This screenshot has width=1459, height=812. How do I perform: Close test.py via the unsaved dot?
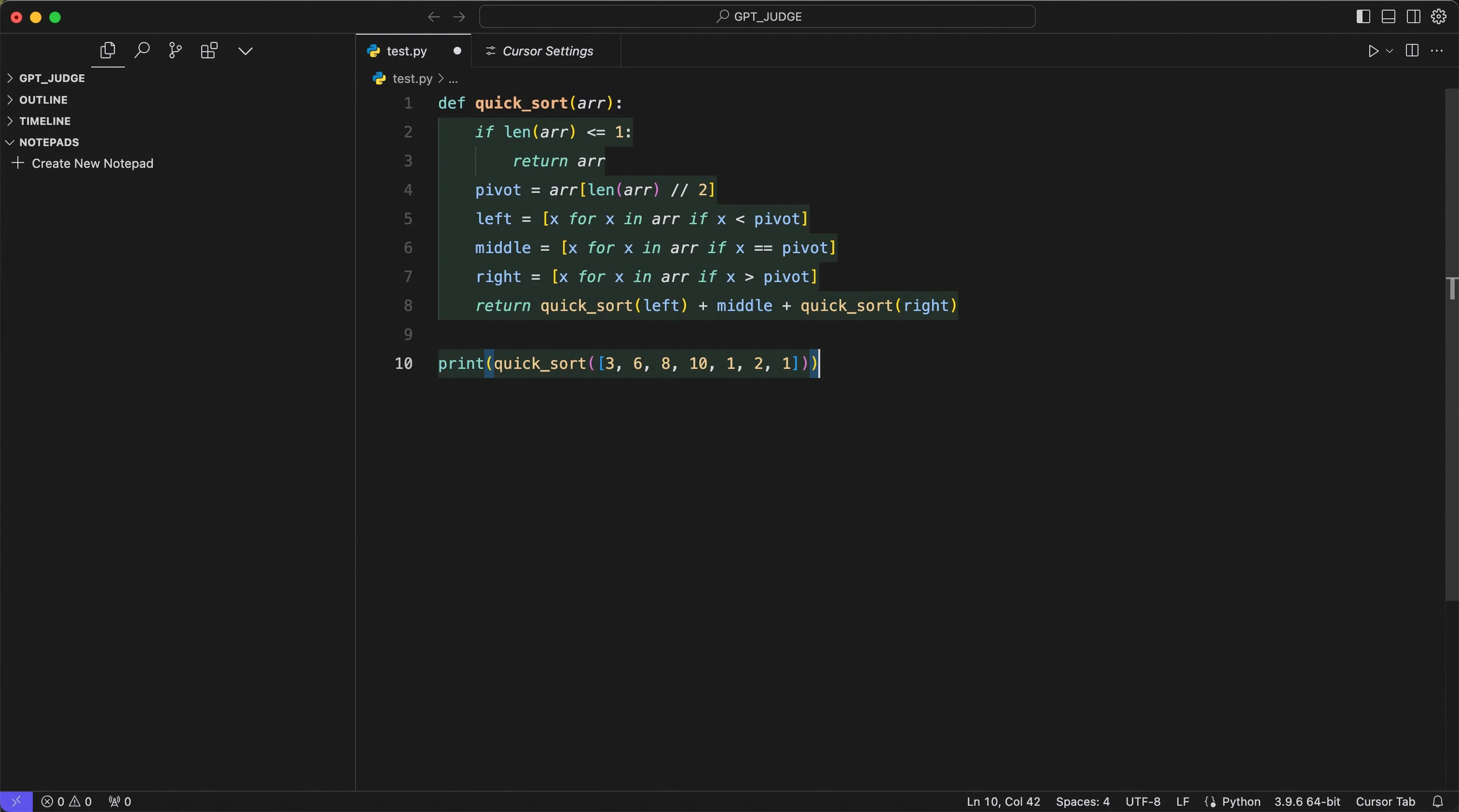pos(457,51)
